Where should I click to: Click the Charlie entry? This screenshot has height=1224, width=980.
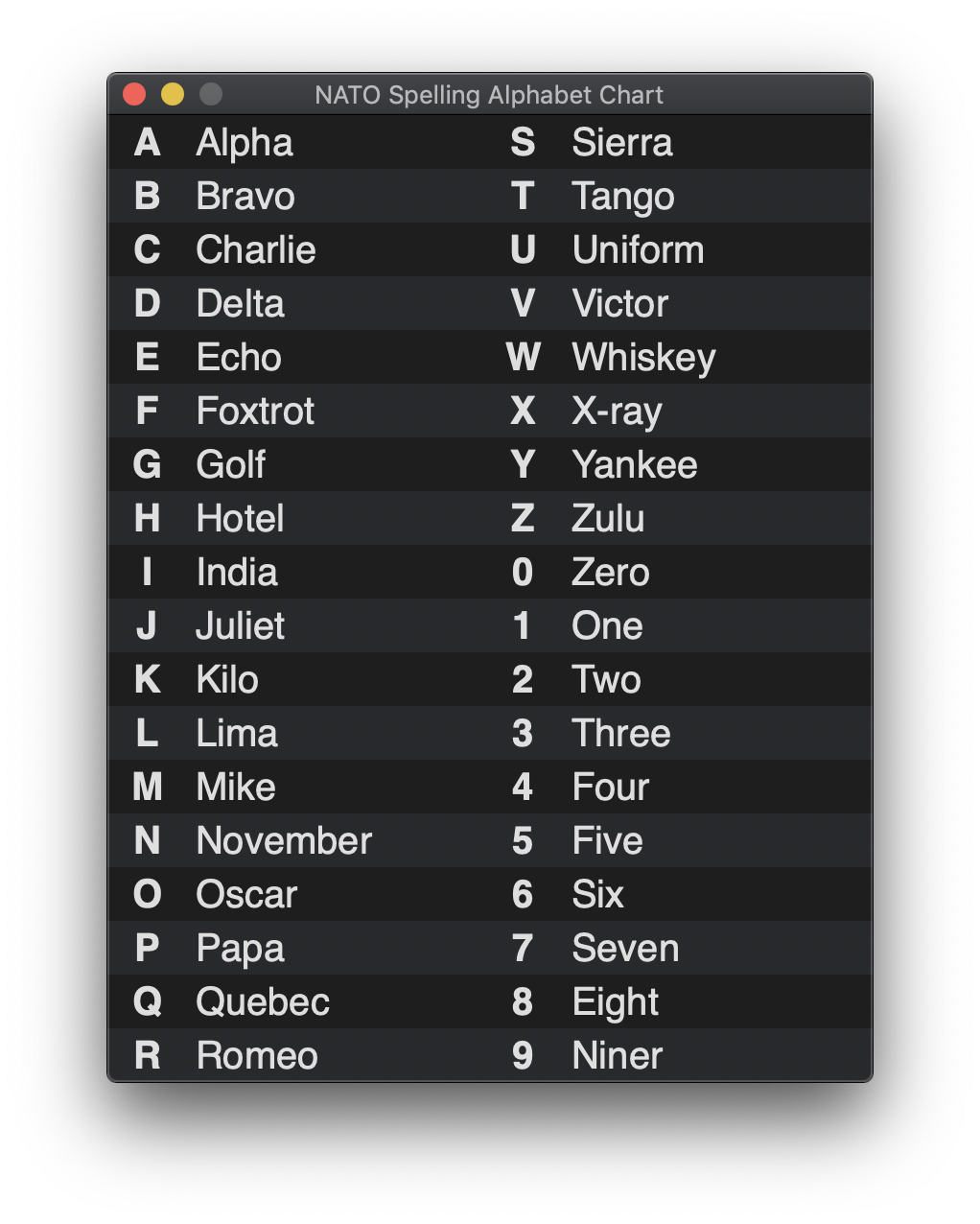tap(255, 250)
